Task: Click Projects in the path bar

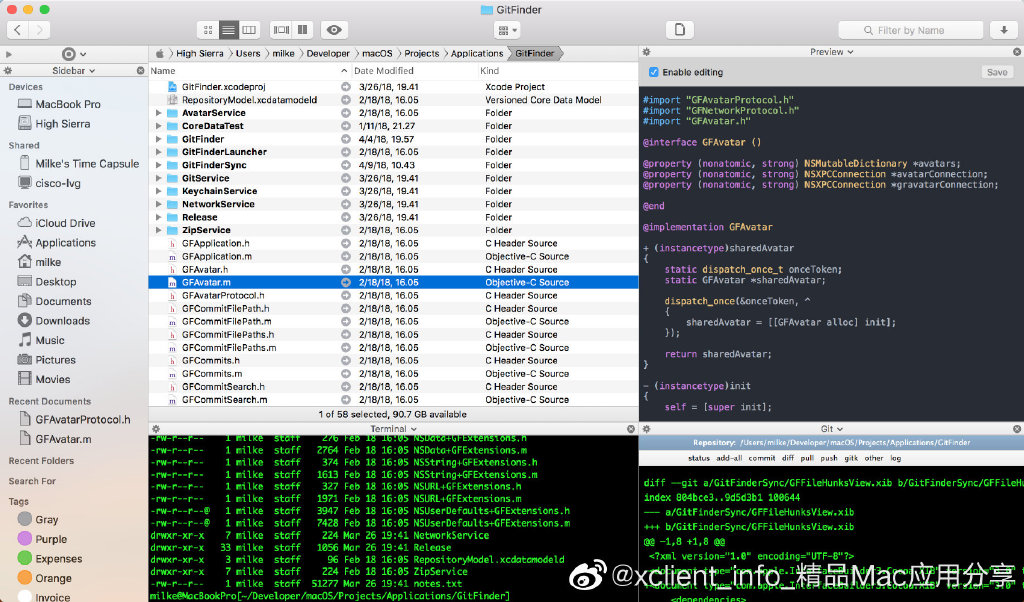Action: click(421, 54)
